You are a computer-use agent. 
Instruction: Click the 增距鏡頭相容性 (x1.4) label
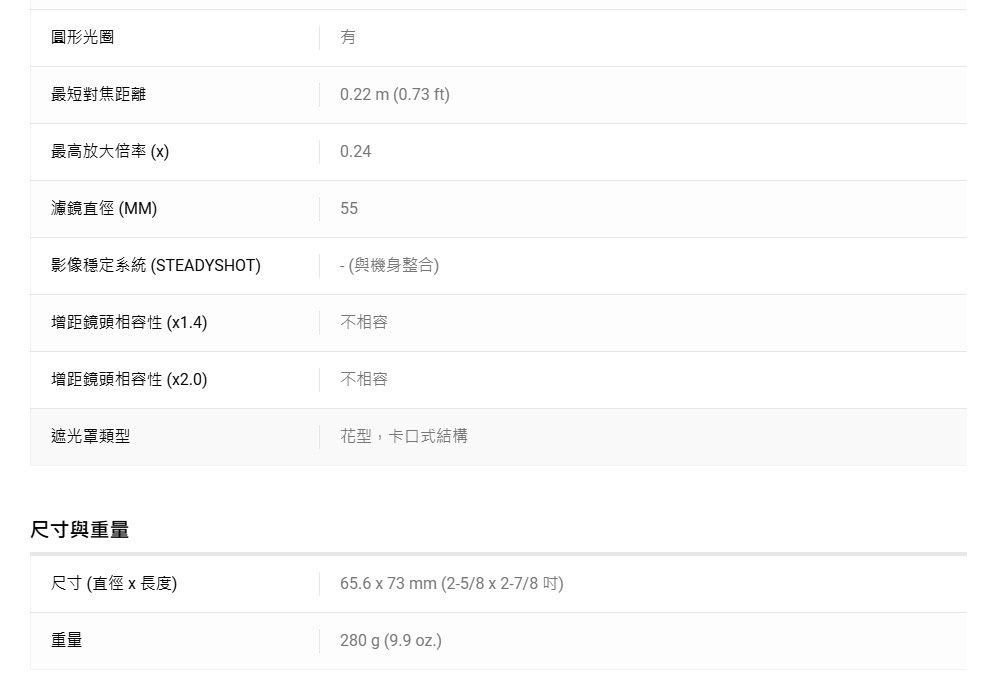(x=129, y=322)
